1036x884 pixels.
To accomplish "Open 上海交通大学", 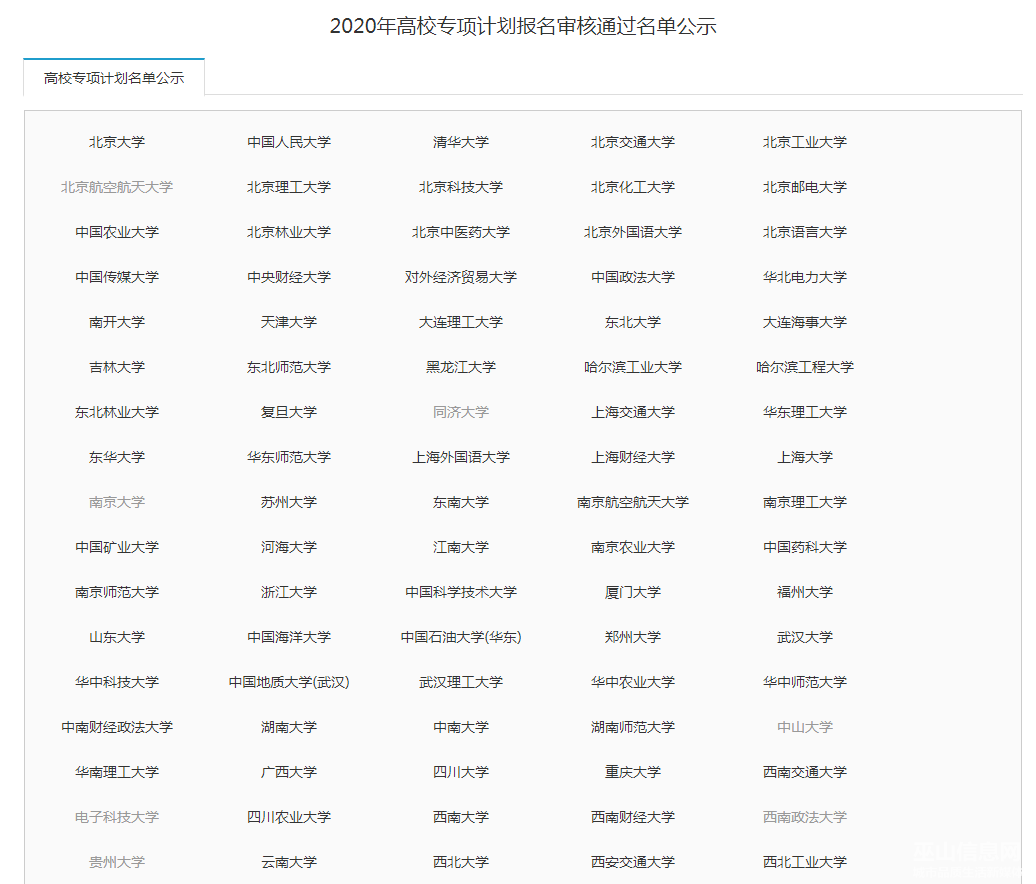I will point(632,412).
